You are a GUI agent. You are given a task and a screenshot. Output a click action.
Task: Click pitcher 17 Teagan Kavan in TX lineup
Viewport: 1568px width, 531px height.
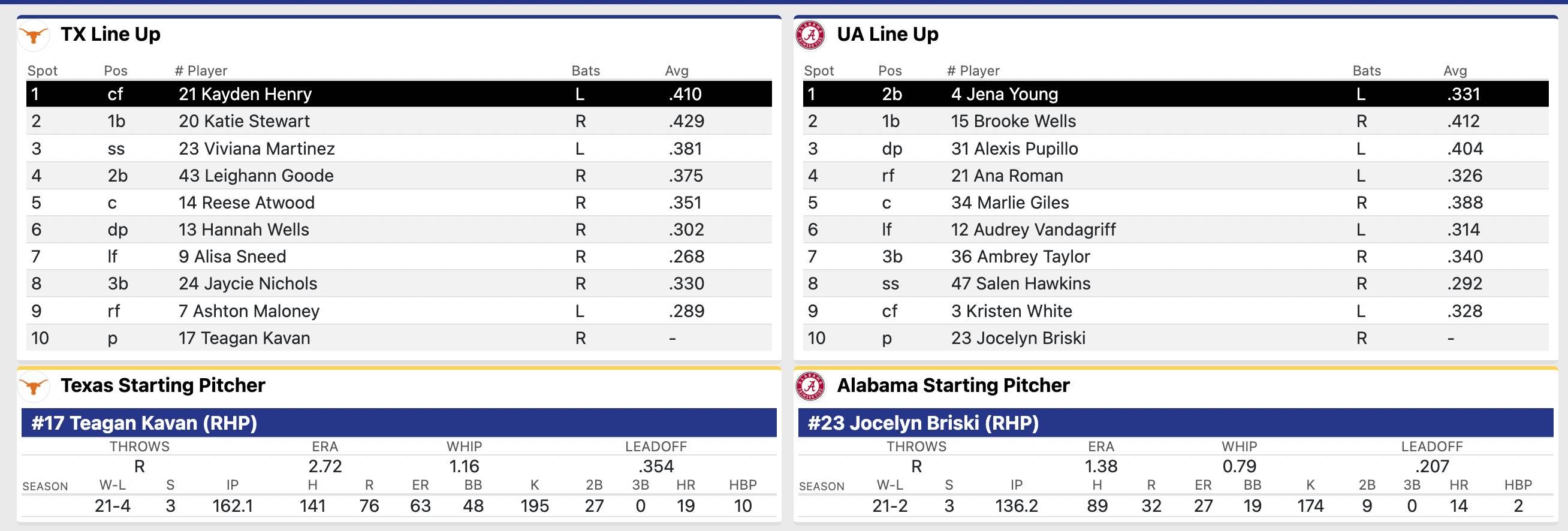click(244, 338)
